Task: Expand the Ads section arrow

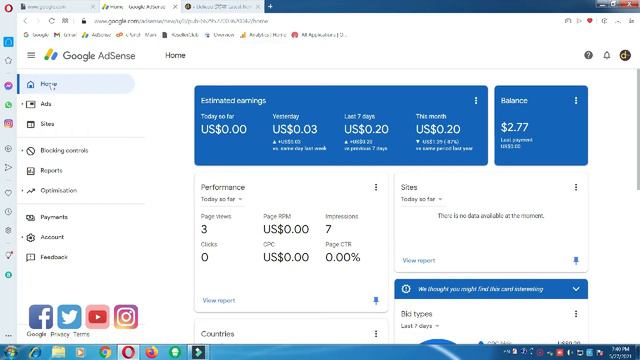Action: coord(22,104)
